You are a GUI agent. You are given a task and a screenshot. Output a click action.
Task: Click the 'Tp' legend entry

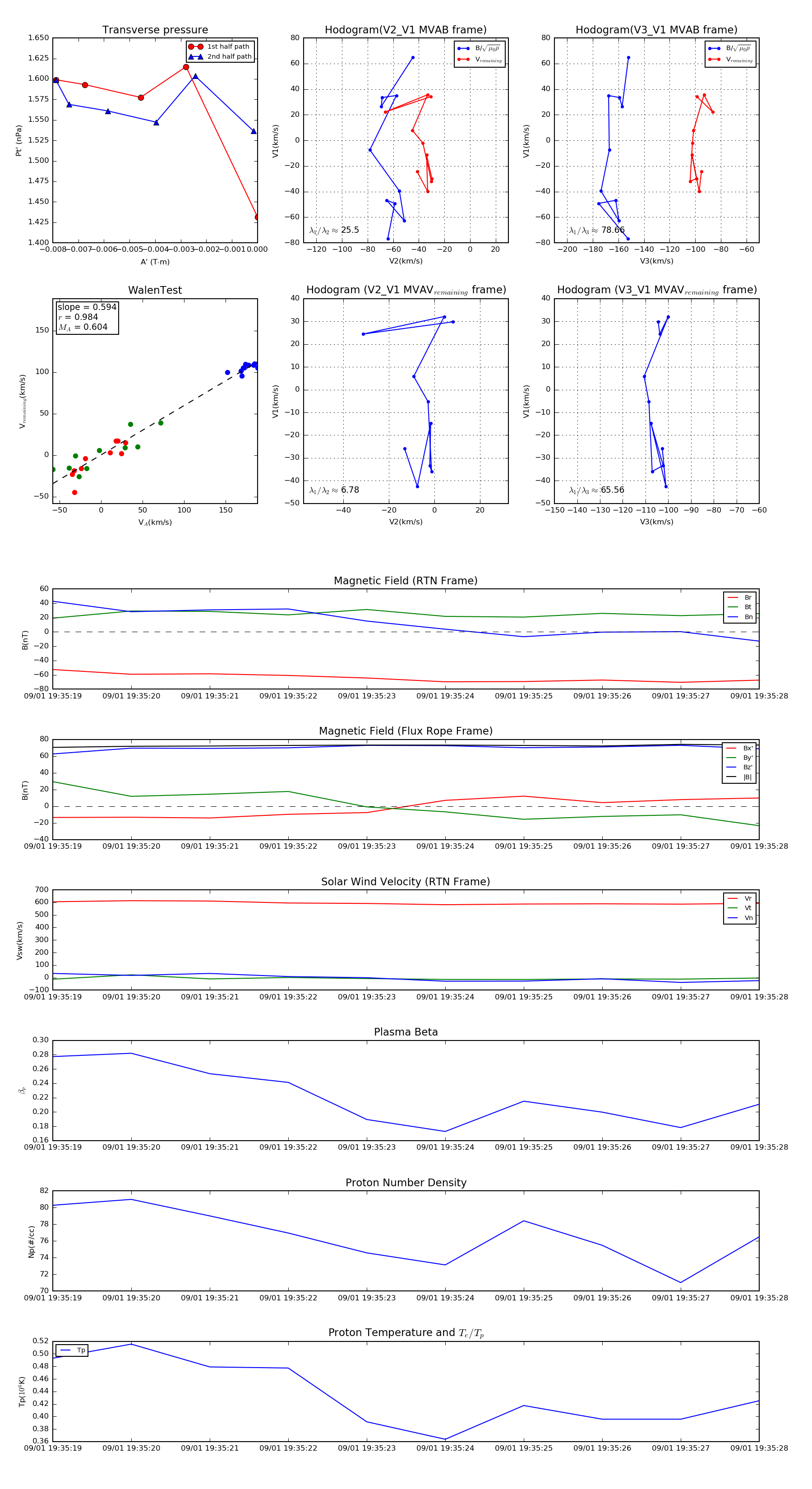coord(72,1350)
